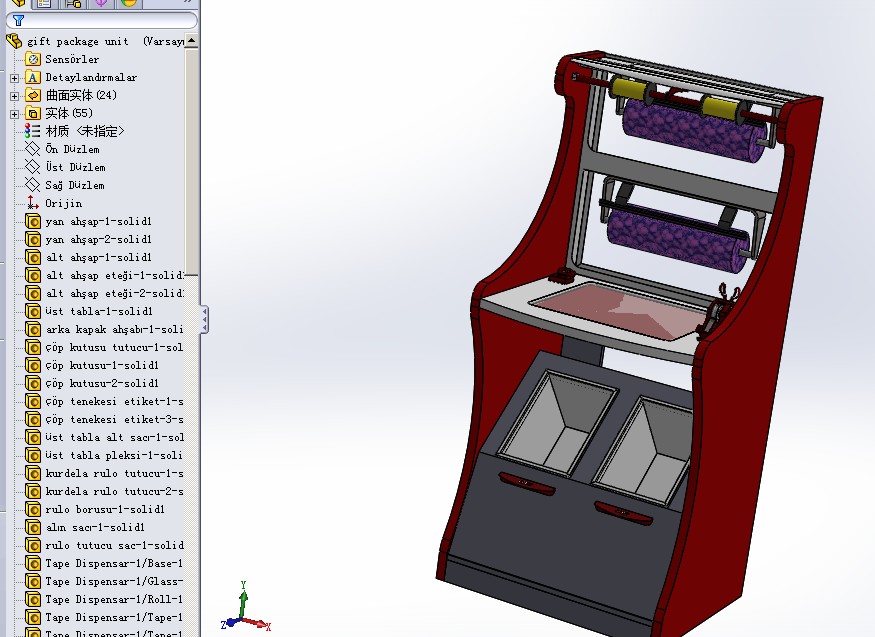The height and width of the screenshot is (637, 875).
Task: Click the 'alın sacı-1-solid1' text
Action: [x=95, y=527]
